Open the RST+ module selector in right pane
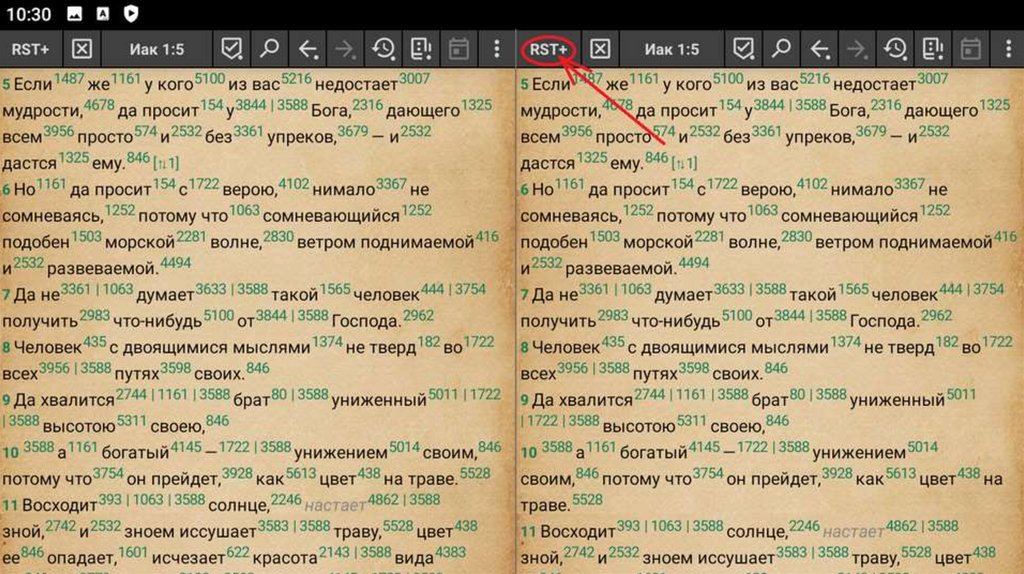The image size is (1024, 574). tap(548, 49)
